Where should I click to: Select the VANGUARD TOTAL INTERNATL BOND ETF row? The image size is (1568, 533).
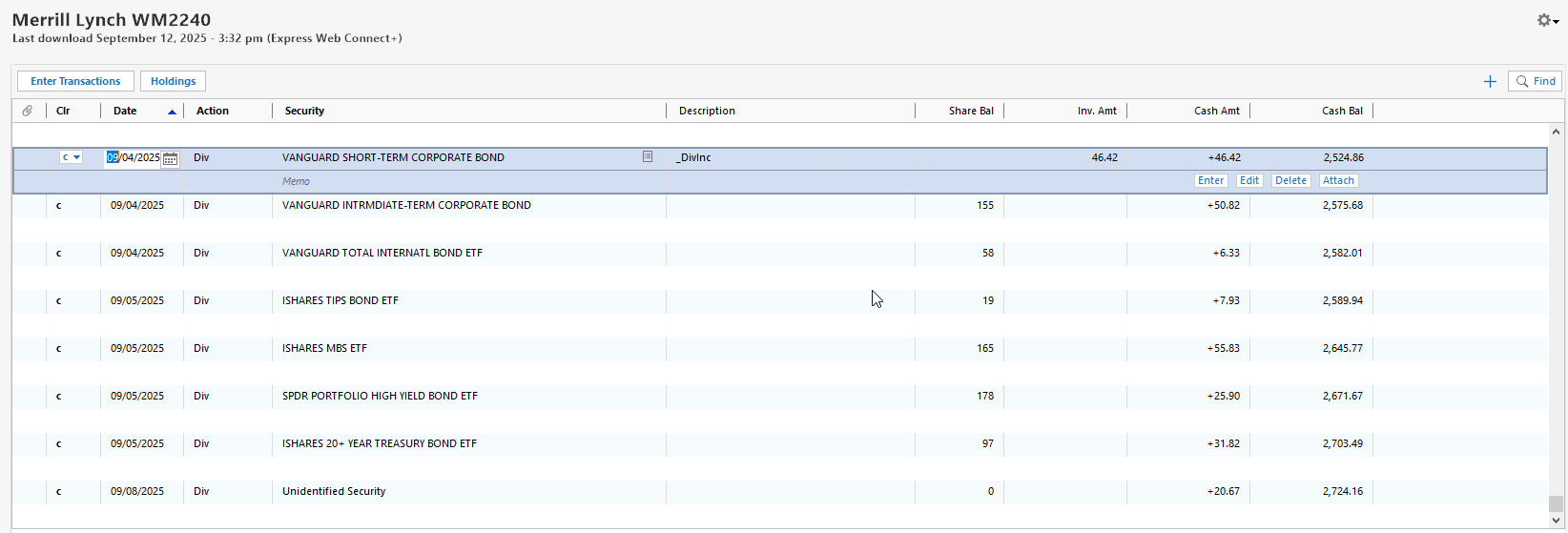click(780, 253)
